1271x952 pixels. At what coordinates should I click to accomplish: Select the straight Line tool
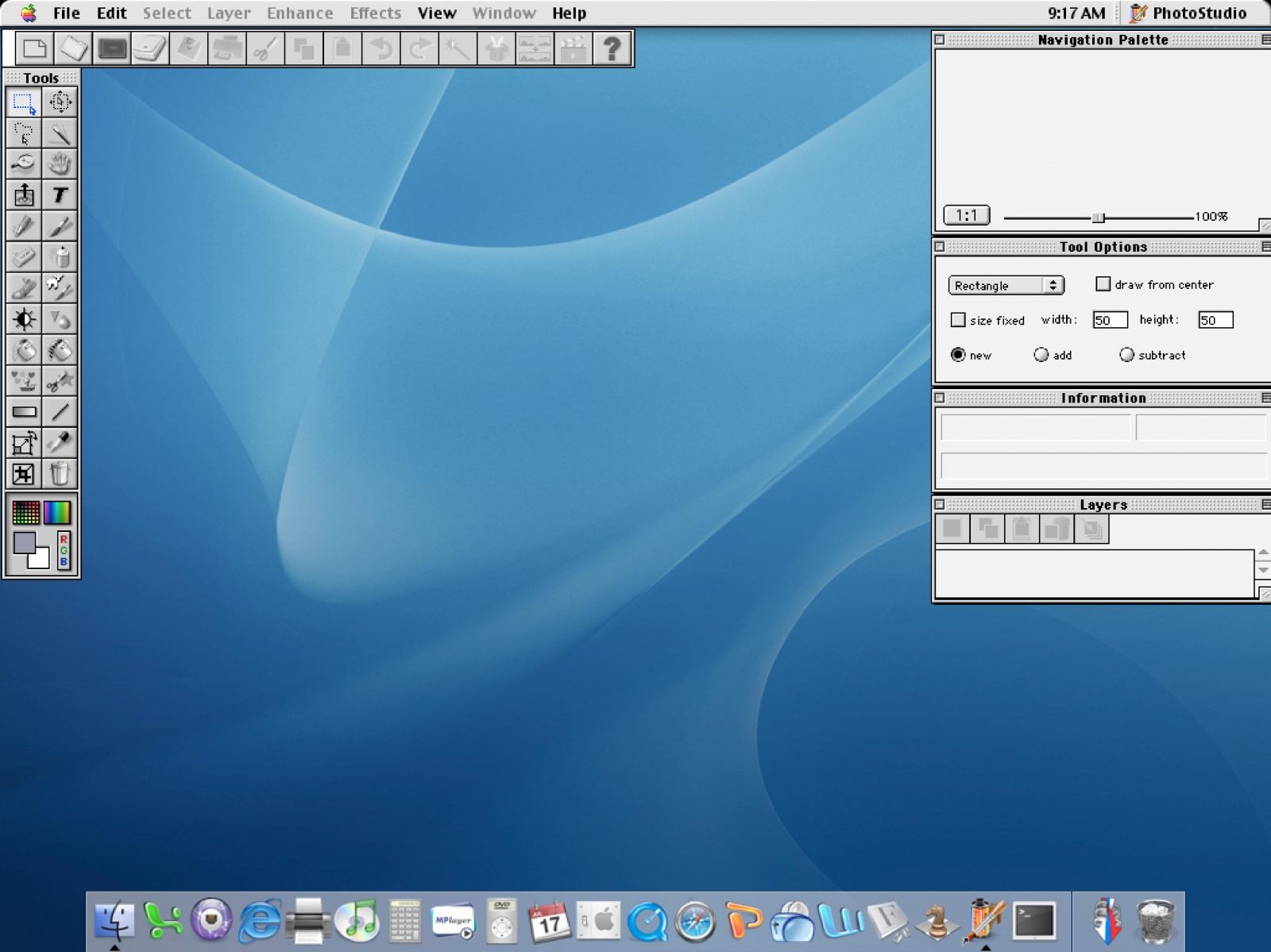[x=60, y=412]
